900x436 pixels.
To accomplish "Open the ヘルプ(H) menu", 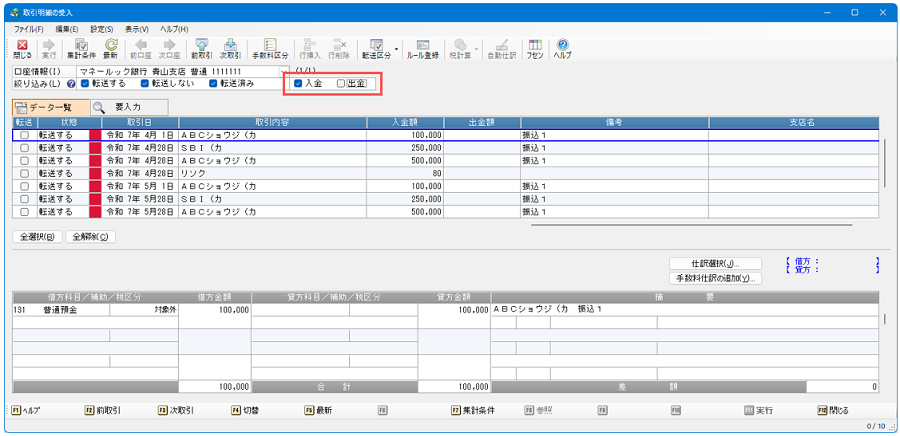I will [x=174, y=29].
